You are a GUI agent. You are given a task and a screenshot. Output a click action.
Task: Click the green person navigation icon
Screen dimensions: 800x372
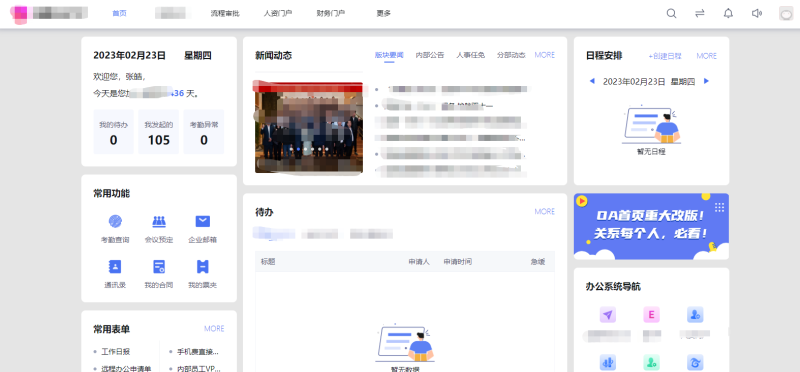(x=651, y=362)
